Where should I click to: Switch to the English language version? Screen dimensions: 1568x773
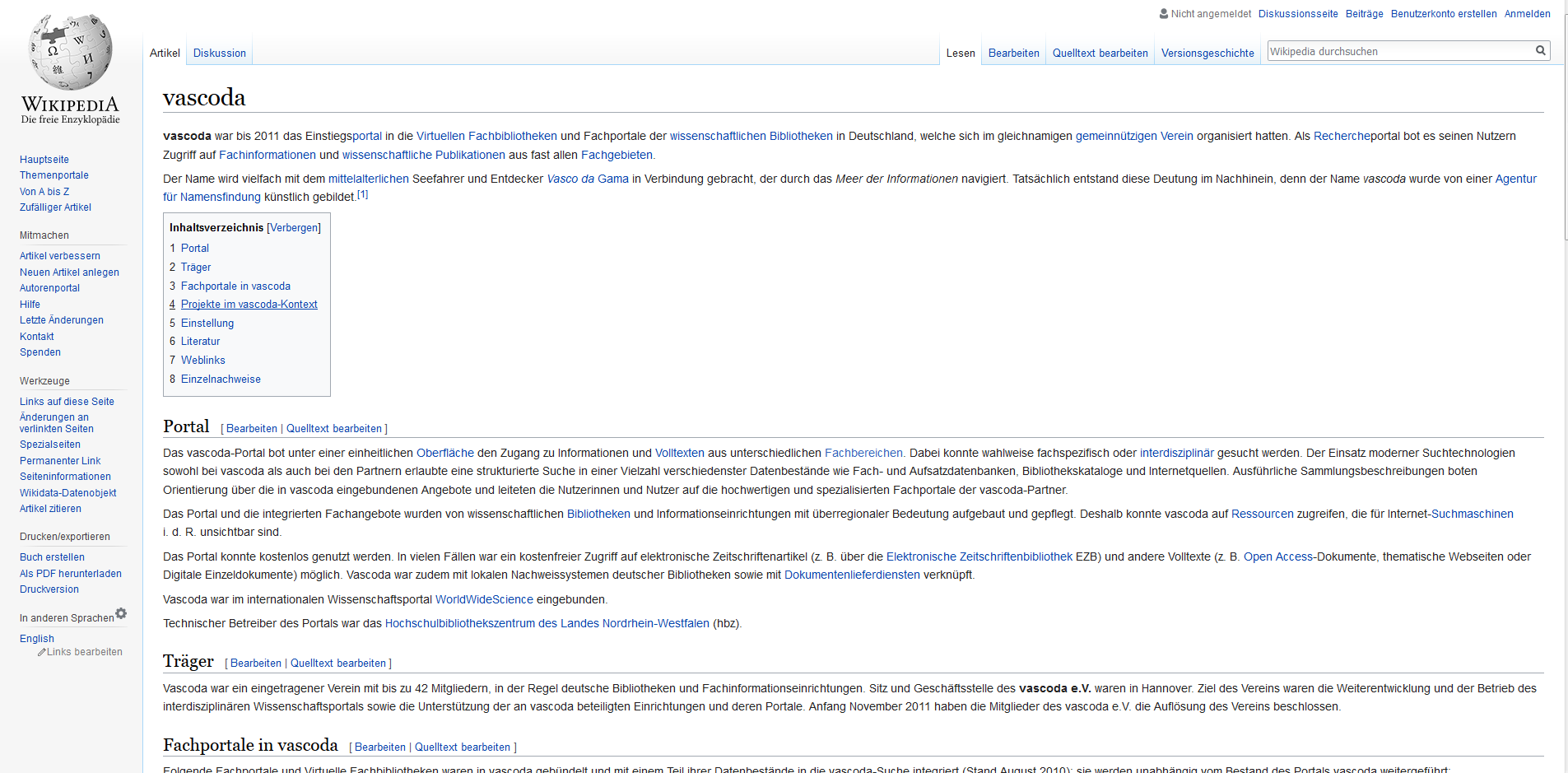tap(37, 639)
